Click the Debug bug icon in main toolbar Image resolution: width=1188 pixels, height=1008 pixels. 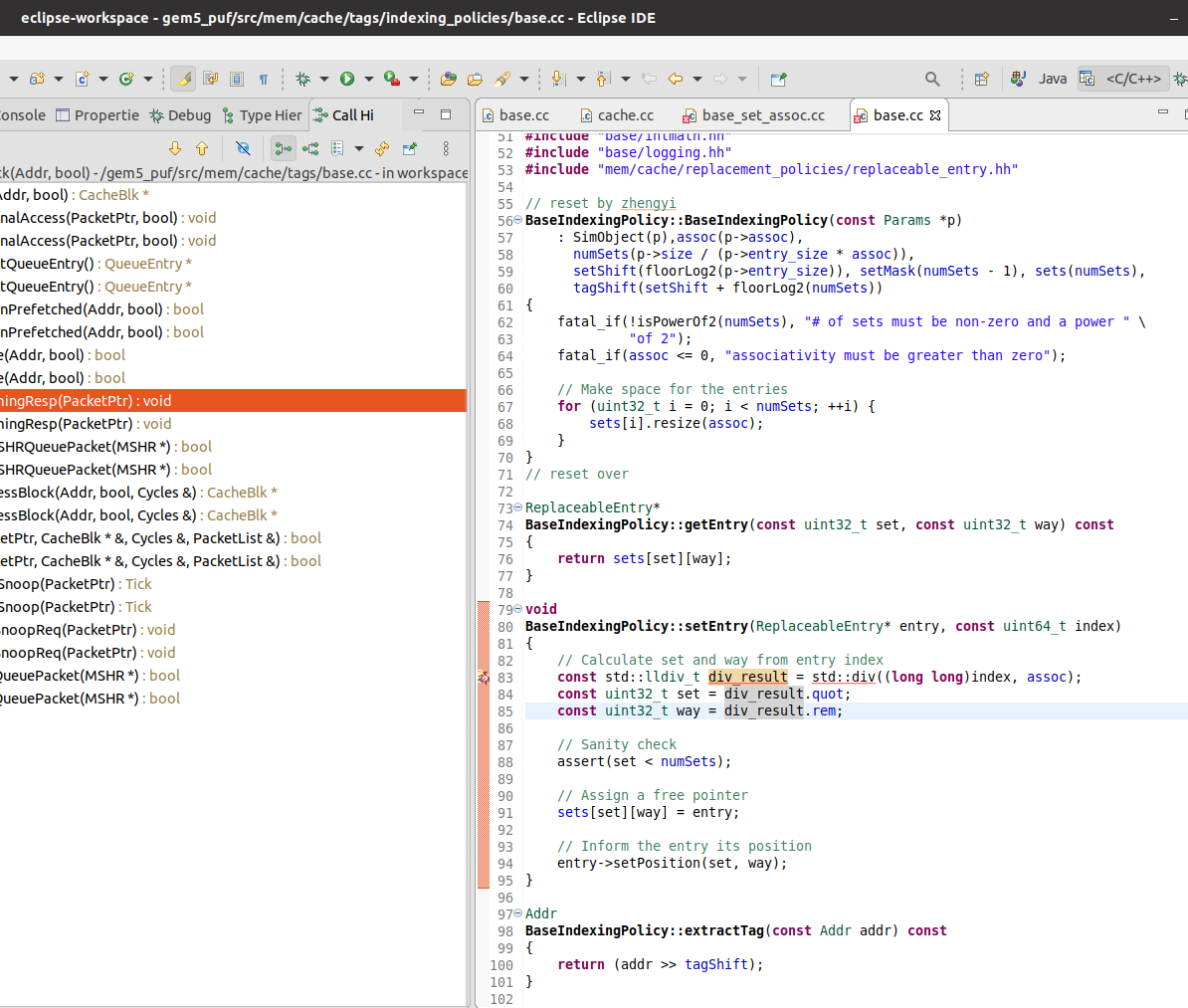point(302,79)
